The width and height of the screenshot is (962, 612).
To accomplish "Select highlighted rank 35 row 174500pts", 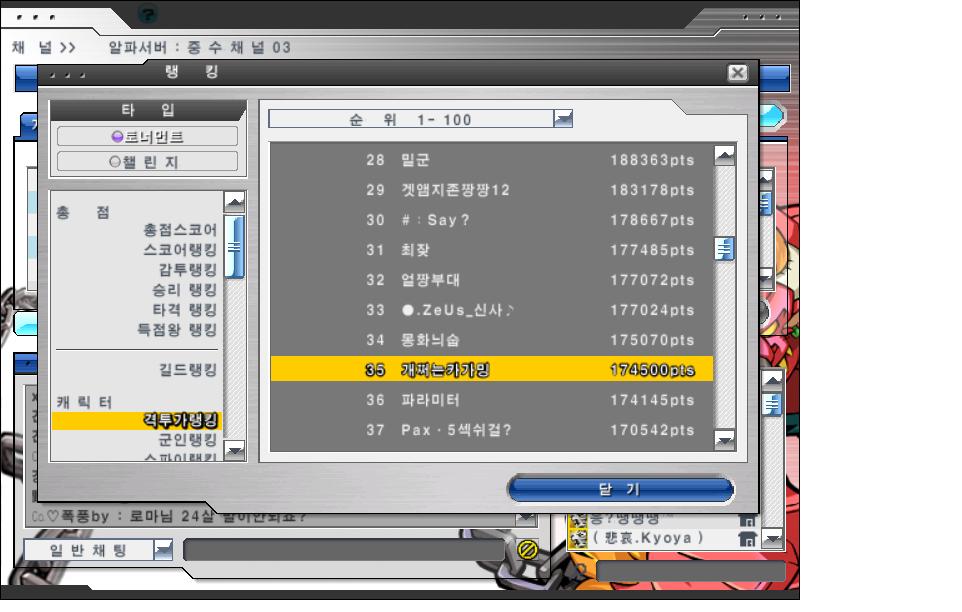I will click(x=491, y=369).
